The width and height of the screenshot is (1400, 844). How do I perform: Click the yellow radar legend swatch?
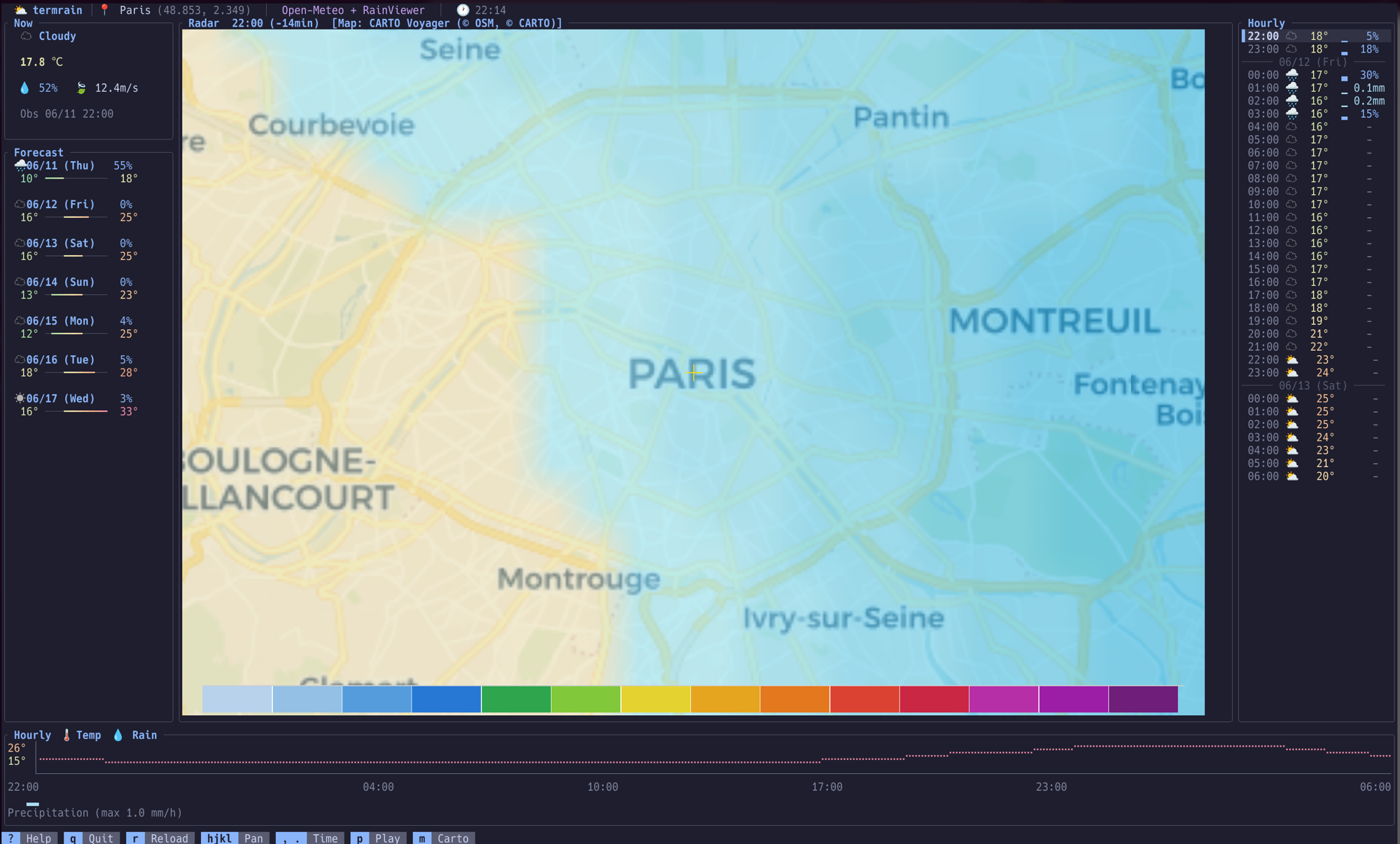(655, 699)
